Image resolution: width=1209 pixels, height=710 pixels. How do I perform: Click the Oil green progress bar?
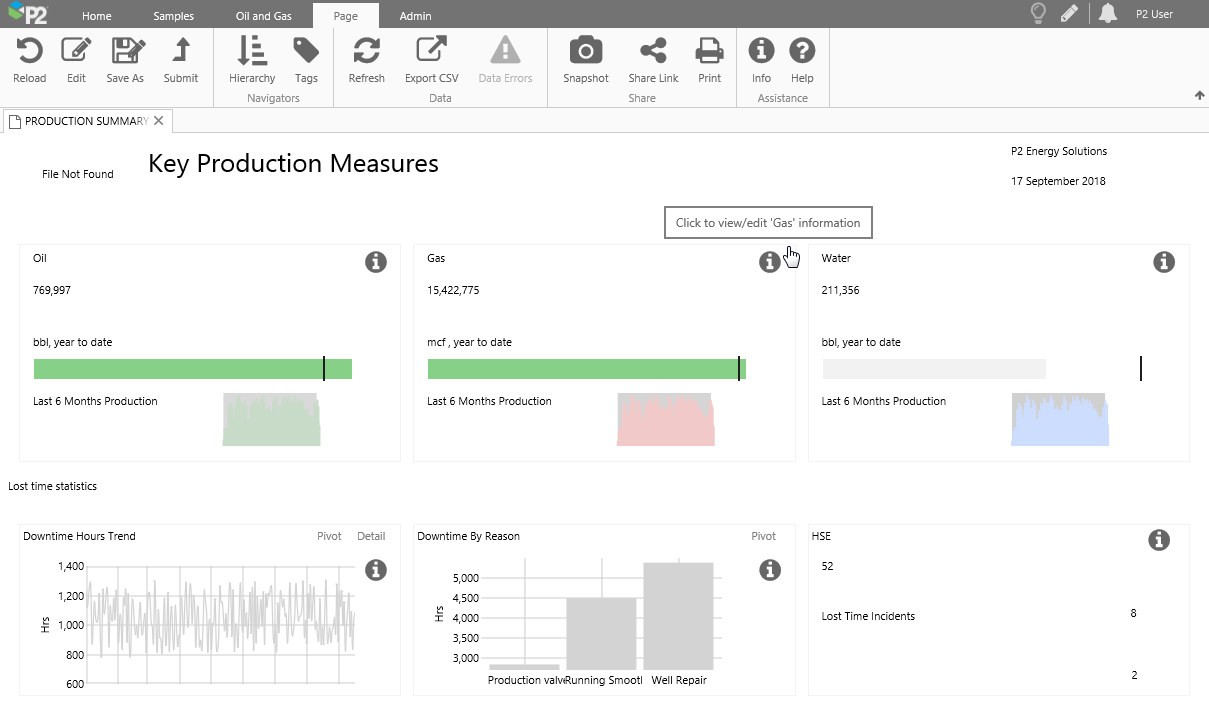click(x=192, y=369)
